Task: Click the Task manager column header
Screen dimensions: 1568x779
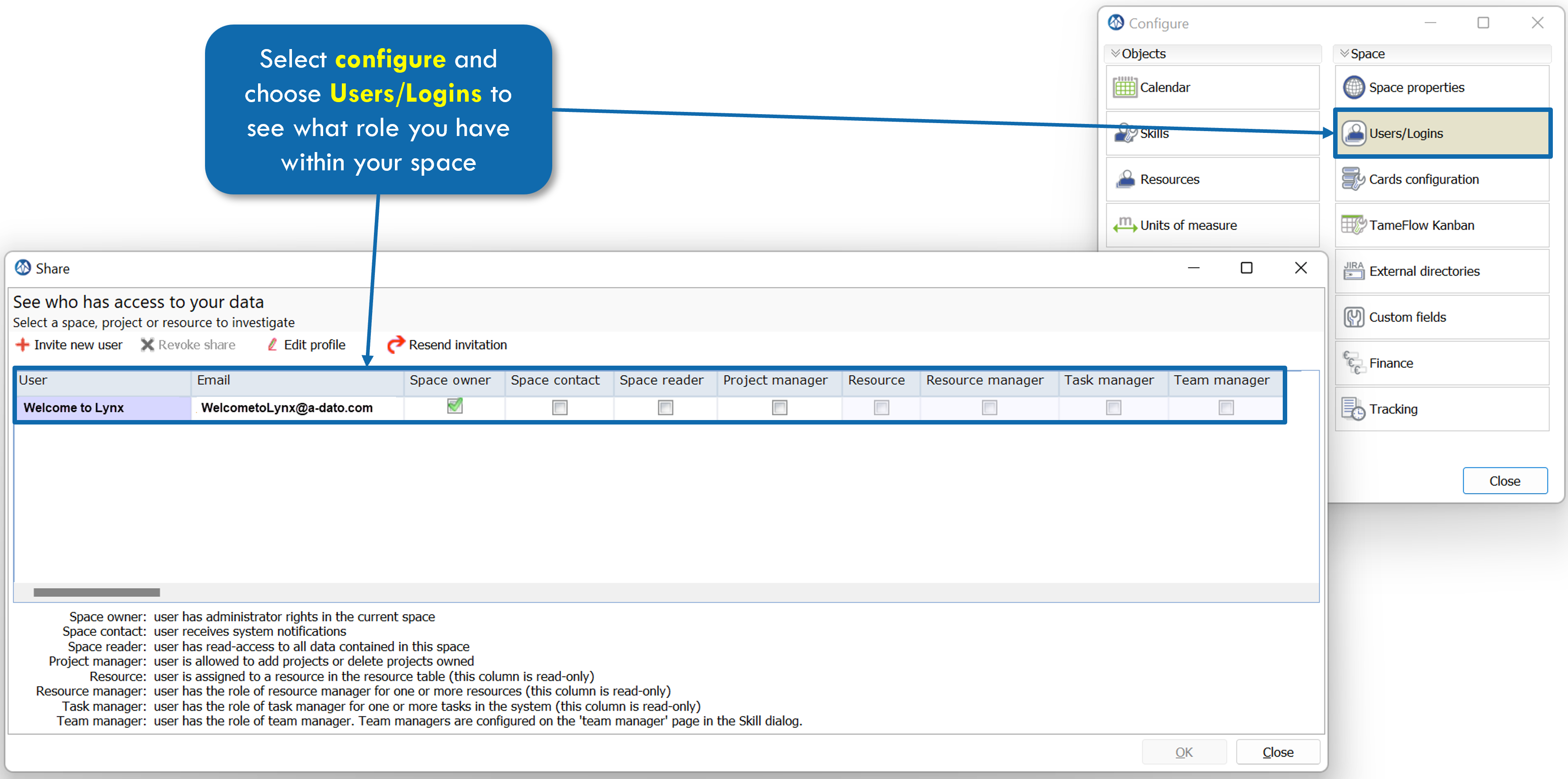Action: (x=1113, y=381)
